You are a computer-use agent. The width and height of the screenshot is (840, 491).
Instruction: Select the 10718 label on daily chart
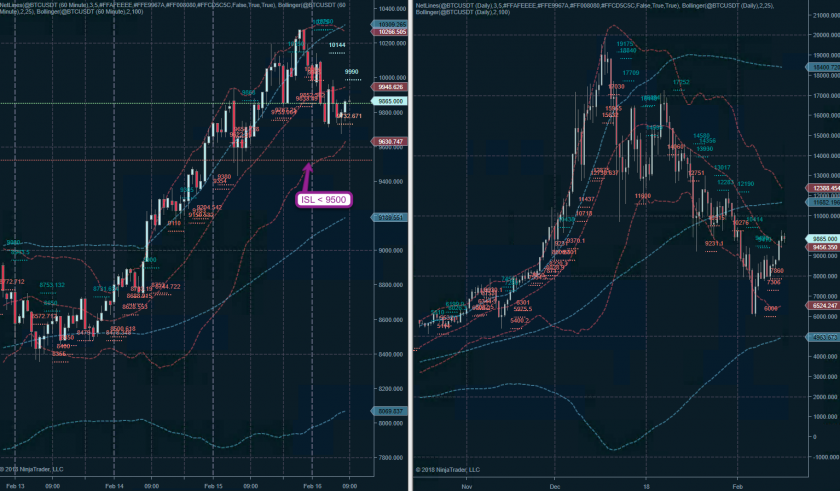click(x=584, y=213)
